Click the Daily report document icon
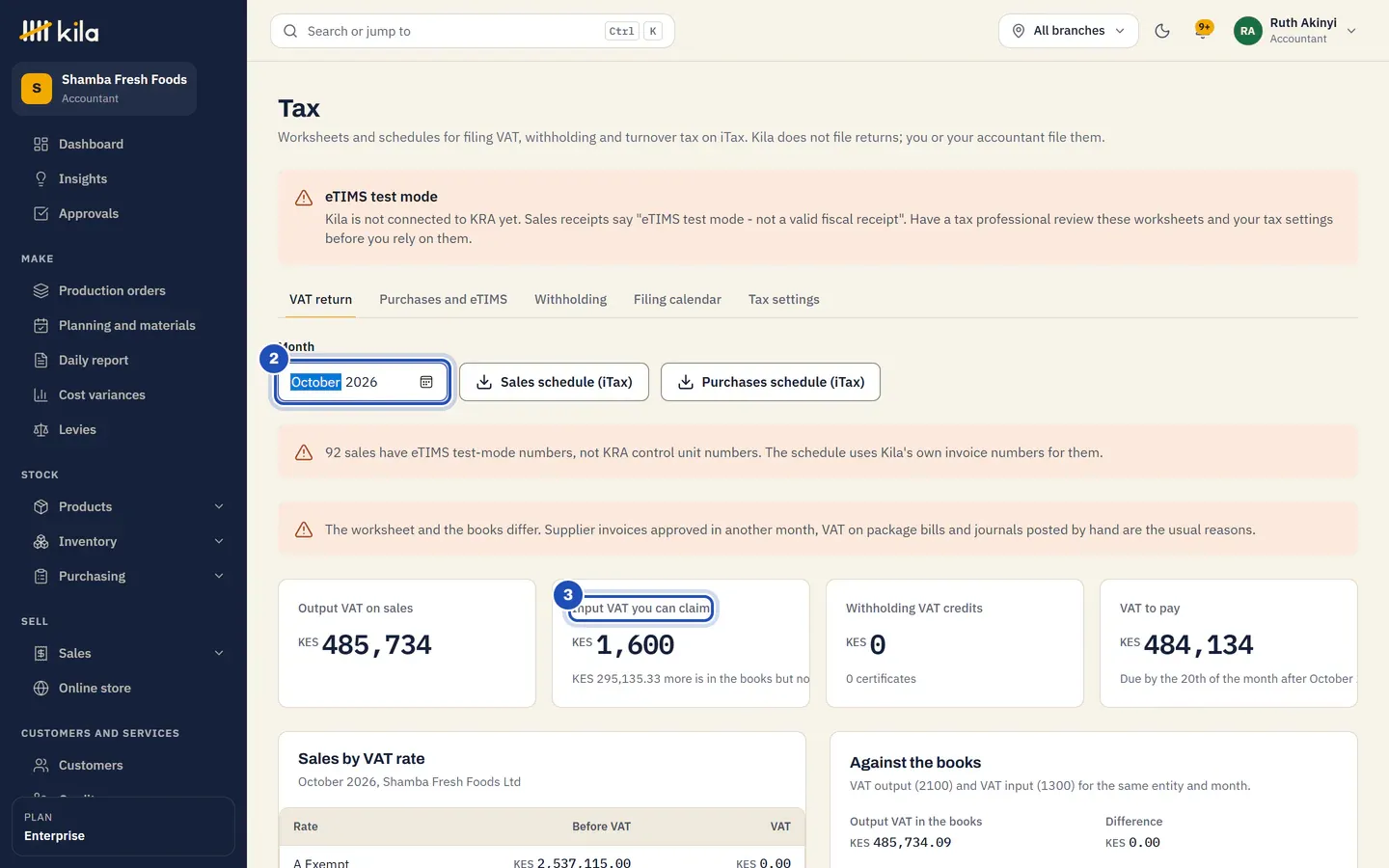 (x=41, y=360)
